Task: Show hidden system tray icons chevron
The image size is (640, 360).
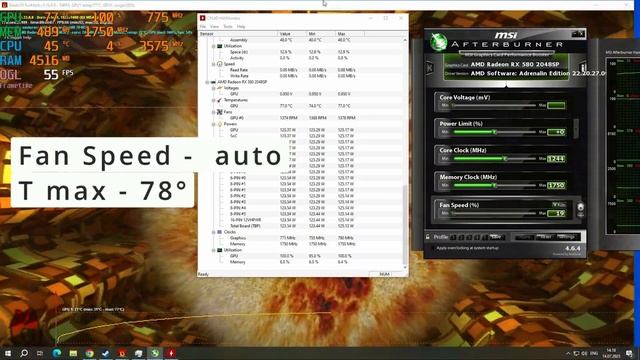Action: (x=568, y=353)
